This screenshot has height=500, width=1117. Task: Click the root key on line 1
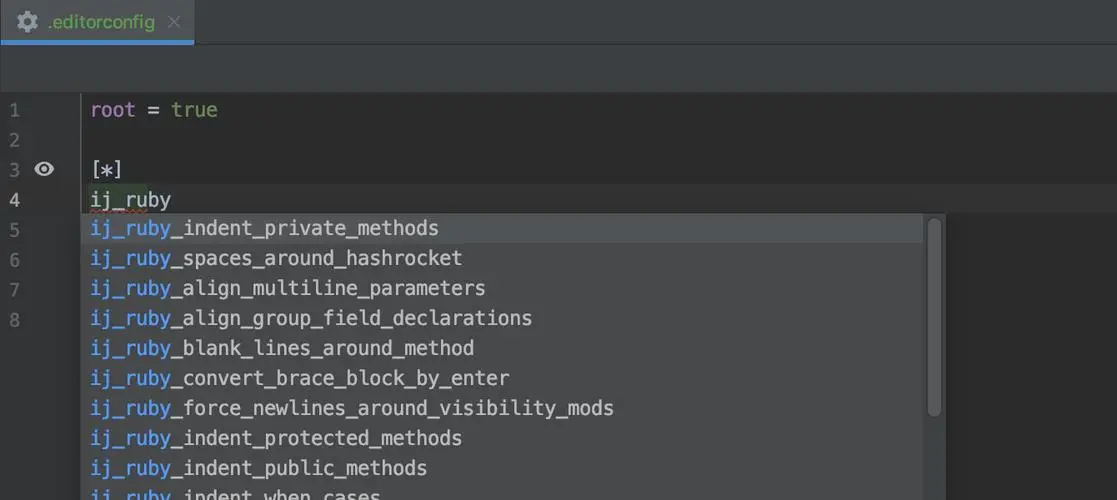point(113,110)
